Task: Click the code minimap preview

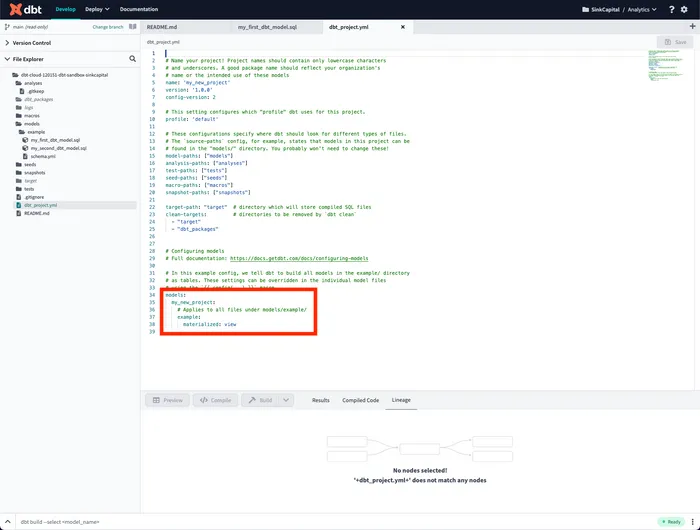Action: tap(666, 65)
